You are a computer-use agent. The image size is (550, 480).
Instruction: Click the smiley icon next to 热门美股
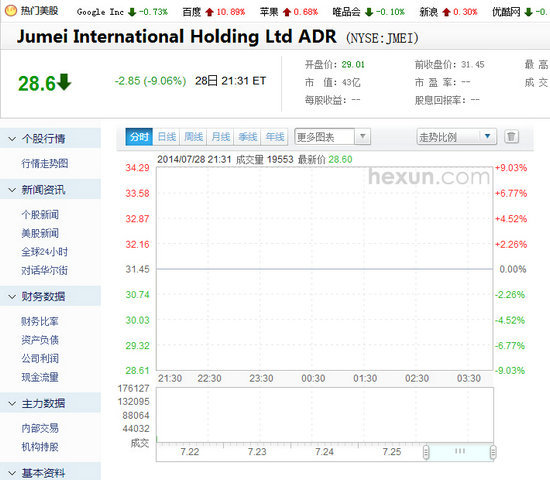[x=11, y=11]
